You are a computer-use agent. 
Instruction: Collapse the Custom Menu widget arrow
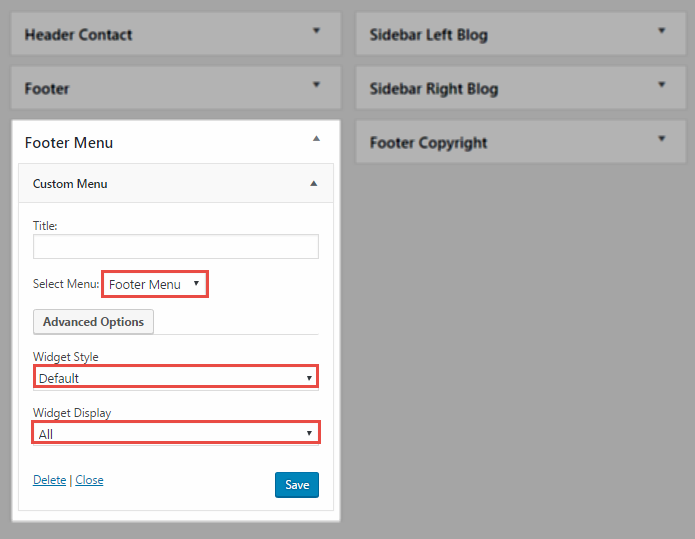click(314, 184)
